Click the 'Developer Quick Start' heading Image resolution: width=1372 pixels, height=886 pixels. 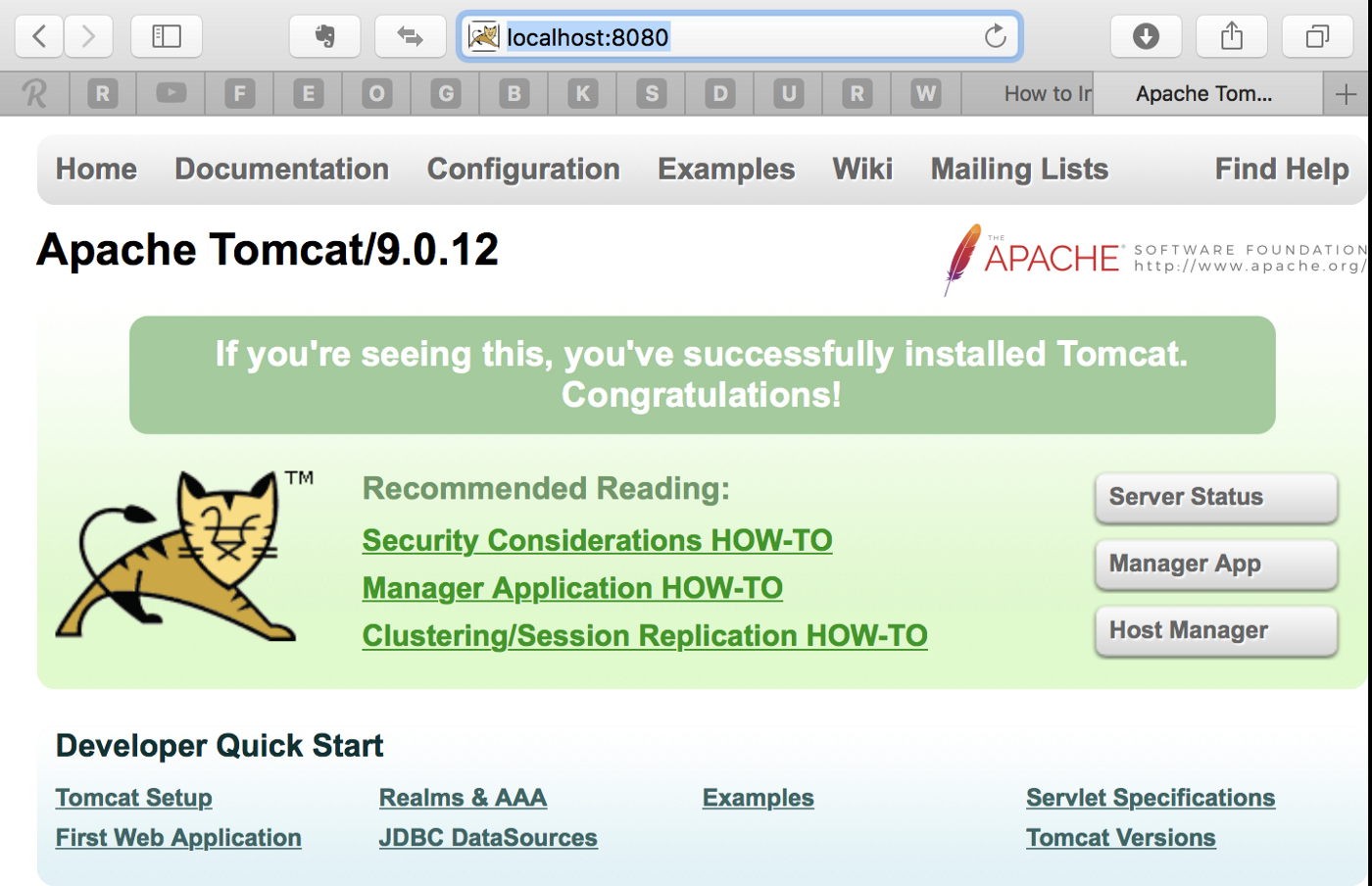click(220, 746)
